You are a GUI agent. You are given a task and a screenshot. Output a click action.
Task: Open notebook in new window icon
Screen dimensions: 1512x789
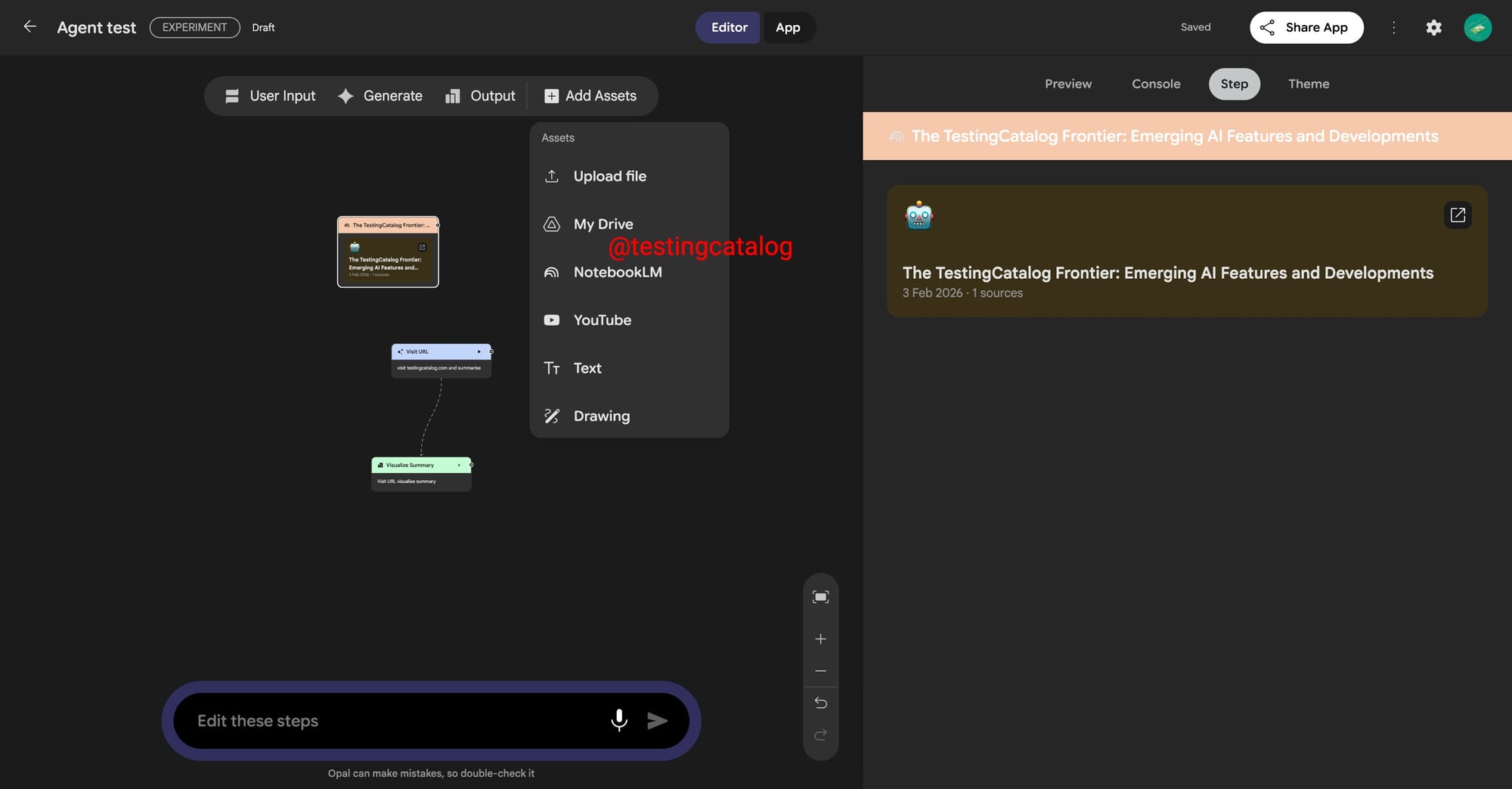click(1457, 215)
